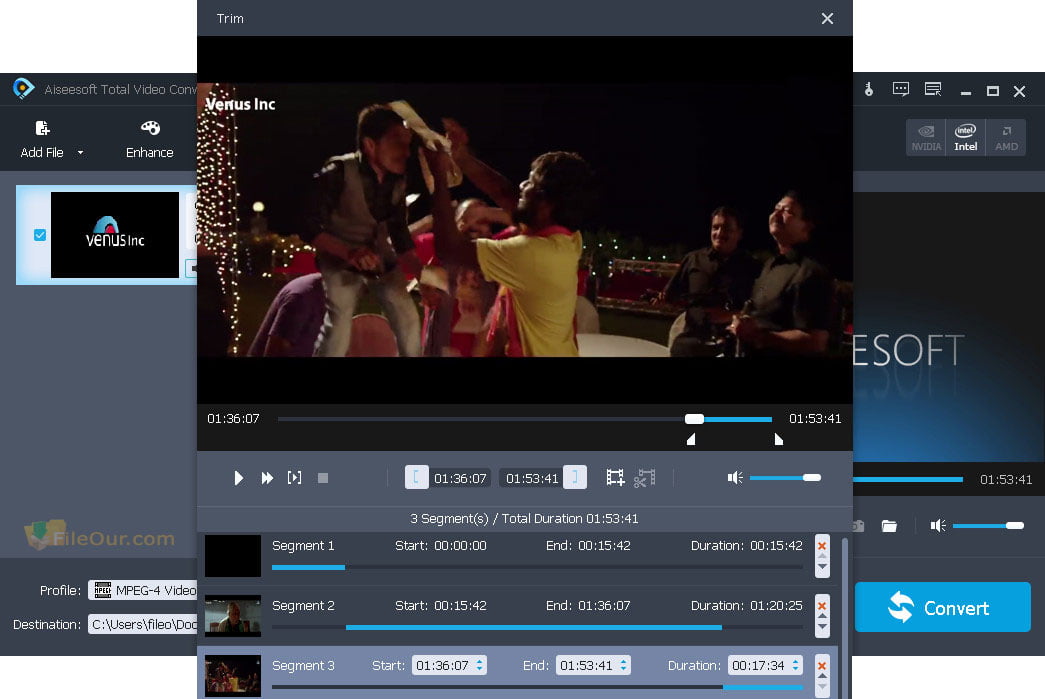Click the start time field 01:36:07 in toolbar
Image resolution: width=1045 pixels, height=699 pixels.
point(460,478)
